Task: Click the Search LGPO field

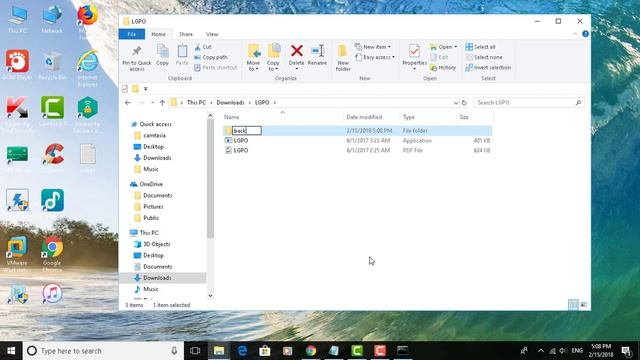Action: [529, 102]
